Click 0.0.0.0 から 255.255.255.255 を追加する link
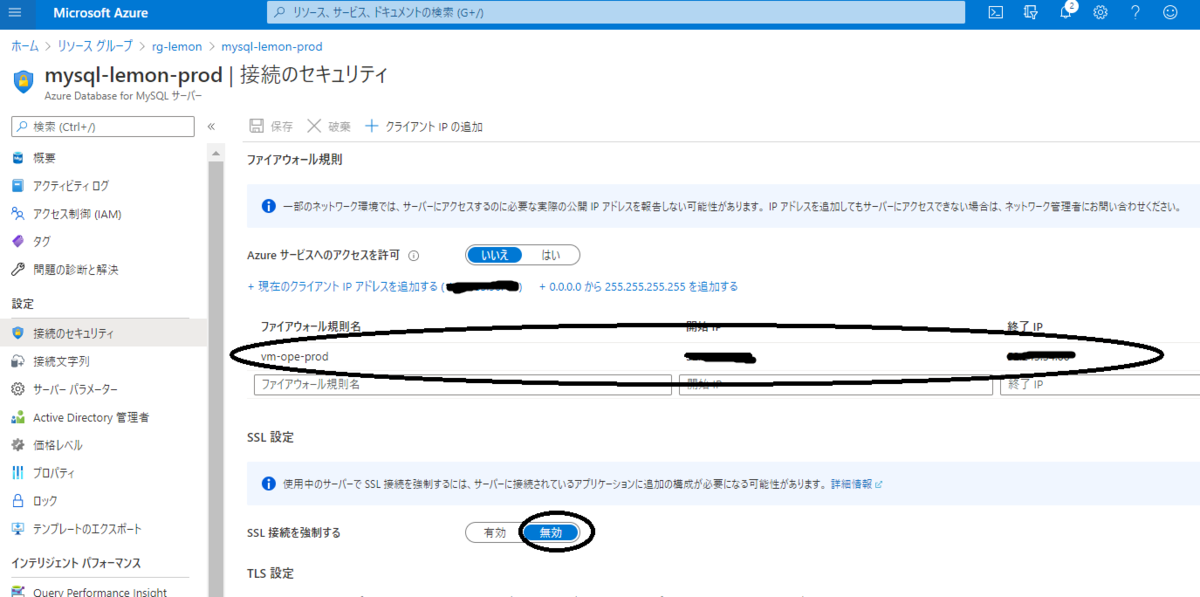 (638, 287)
